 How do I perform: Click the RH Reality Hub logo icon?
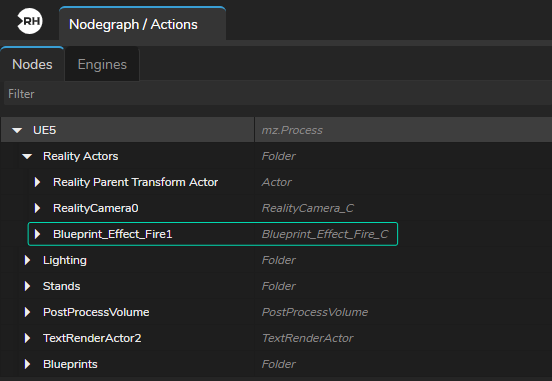30,21
